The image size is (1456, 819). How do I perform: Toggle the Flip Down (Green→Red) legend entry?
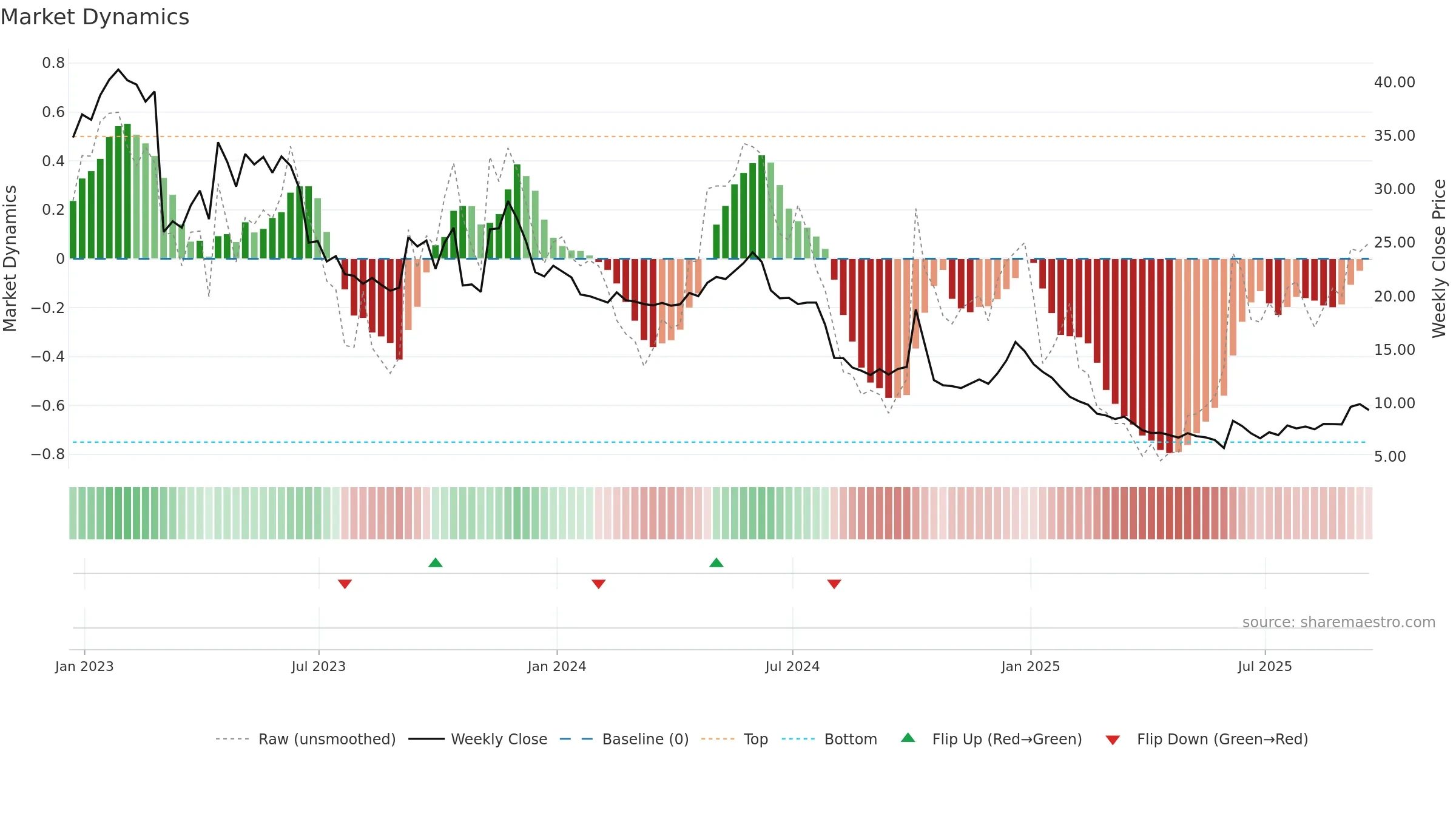[x=1206, y=739]
